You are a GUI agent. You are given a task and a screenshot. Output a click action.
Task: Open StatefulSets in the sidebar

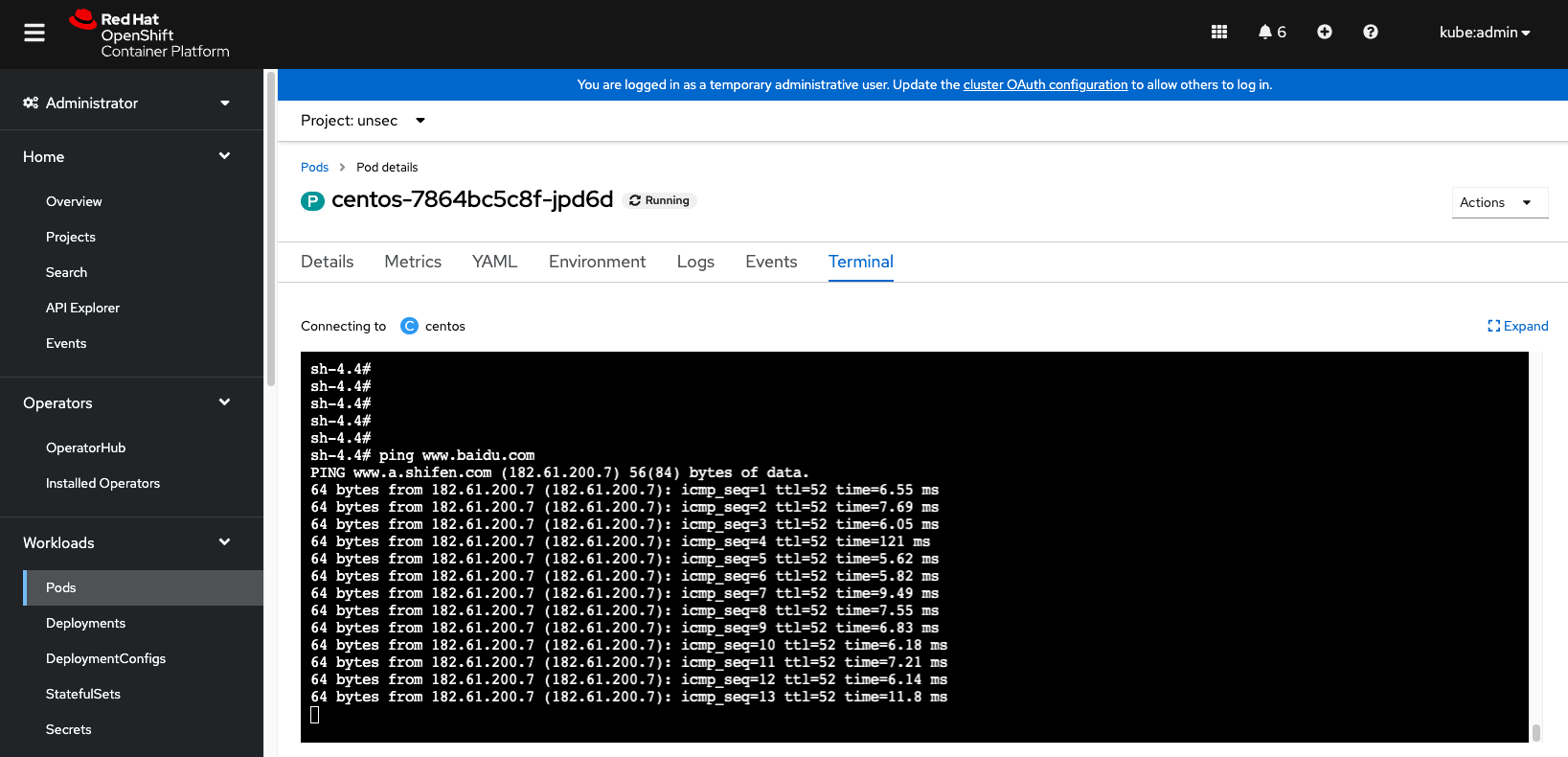pos(83,694)
